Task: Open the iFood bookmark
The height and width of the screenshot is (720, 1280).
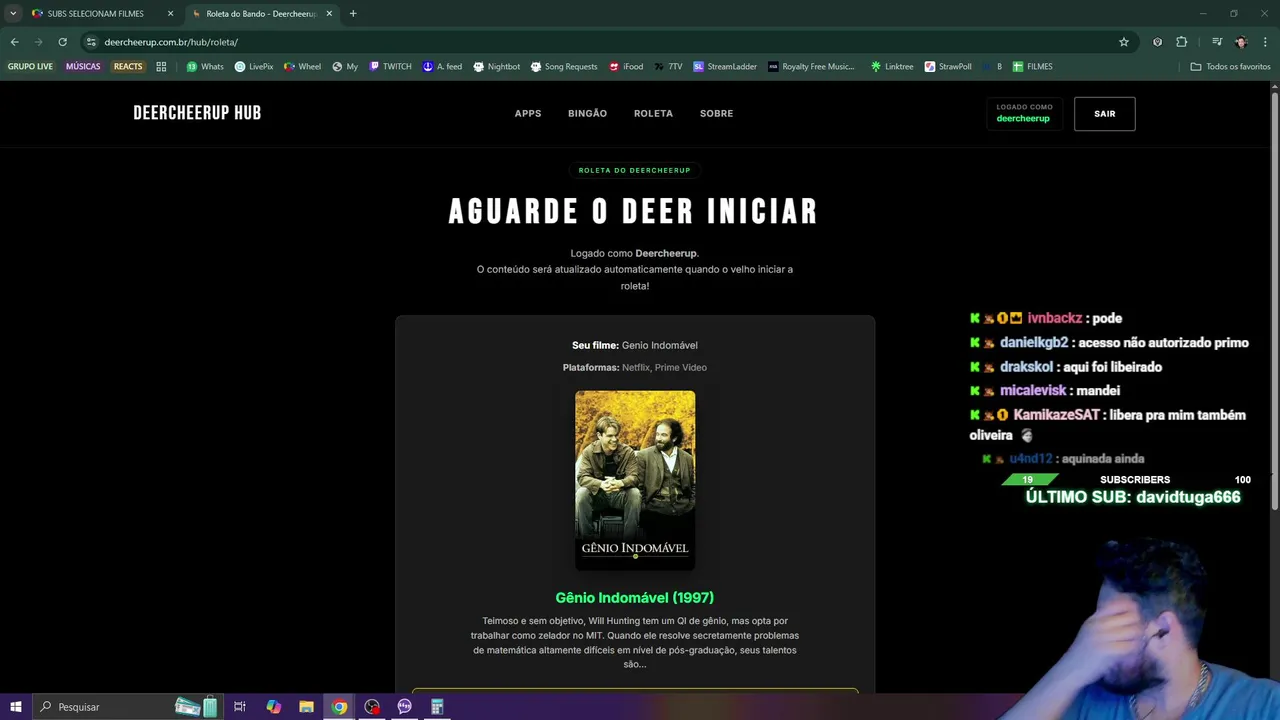Action: pyautogui.click(x=625, y=66)
